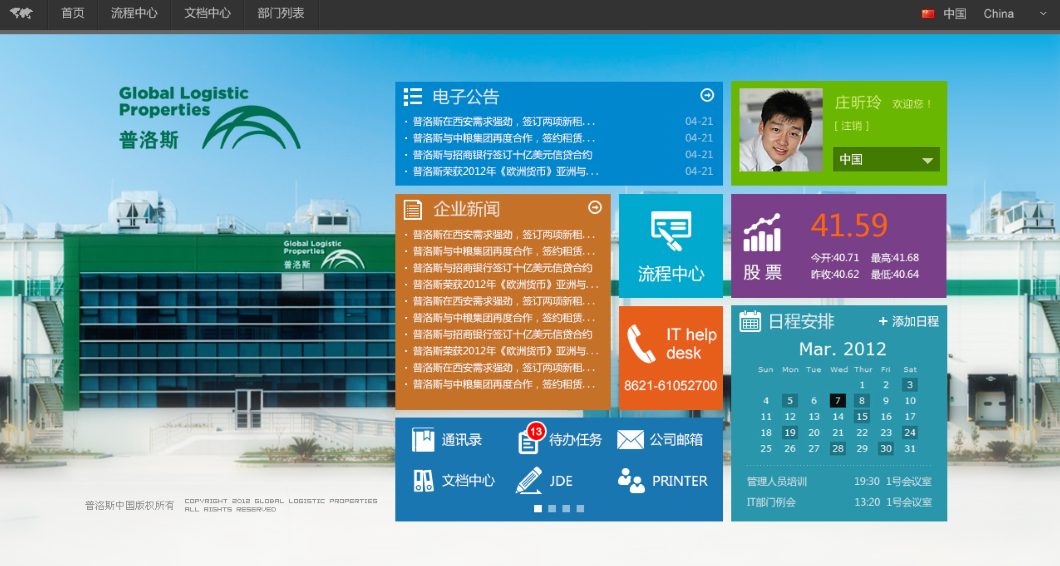Open more 企业新闻 via arrow icon
Image resolution: width=1060 pixels, height=566 pixels.
595,208
